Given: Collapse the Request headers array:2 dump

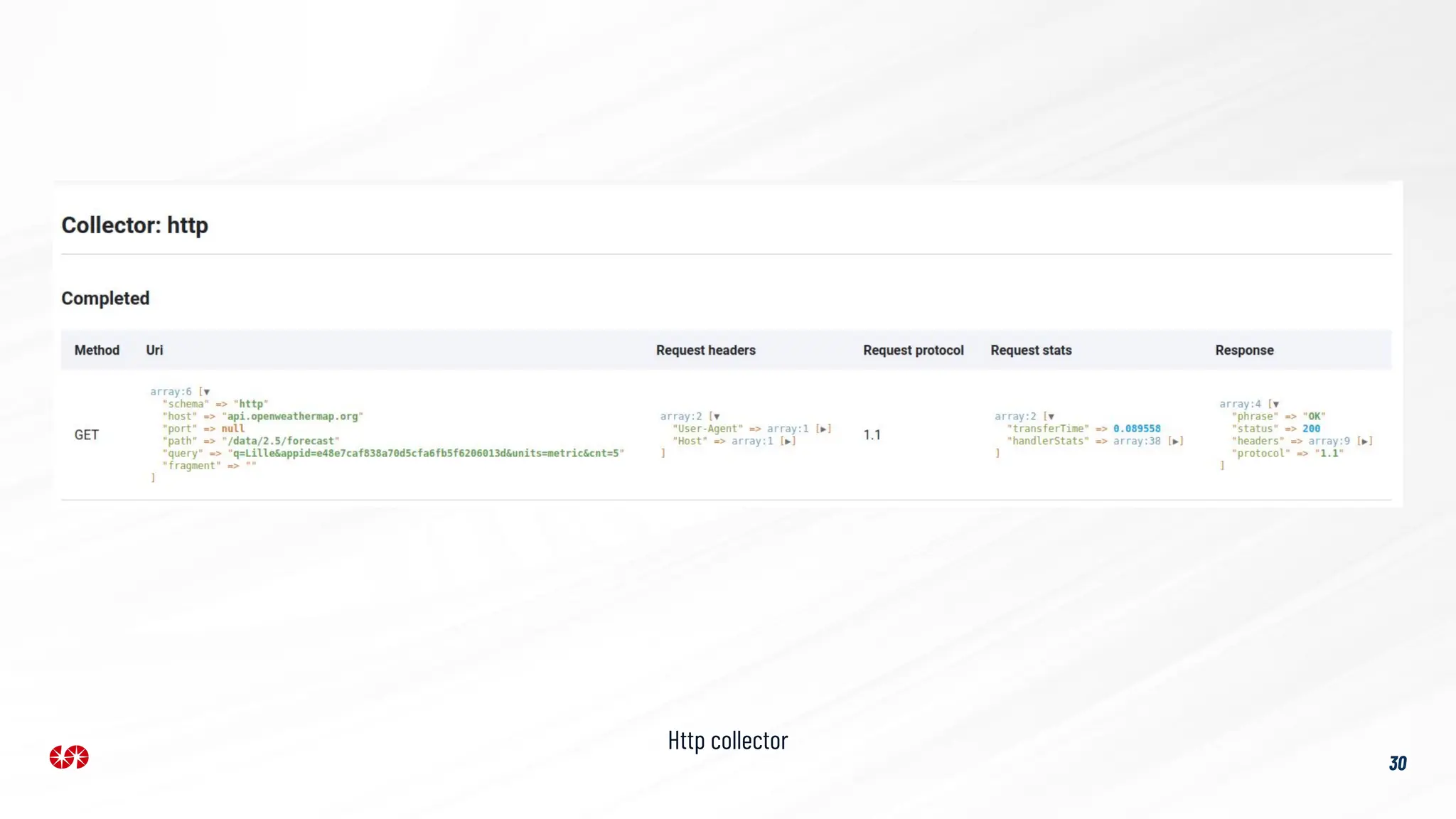Looking at the screenshot, I should [x=717, y=417].
